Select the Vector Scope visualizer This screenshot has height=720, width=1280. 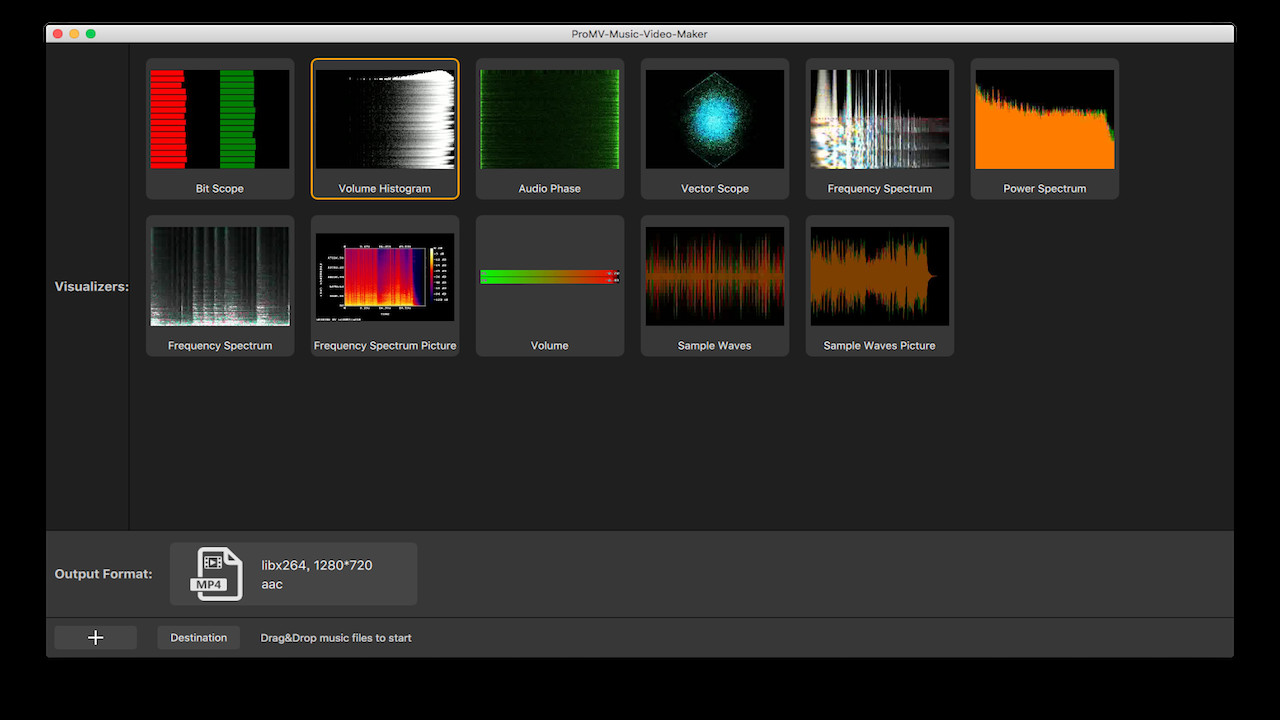pos(715,128)
